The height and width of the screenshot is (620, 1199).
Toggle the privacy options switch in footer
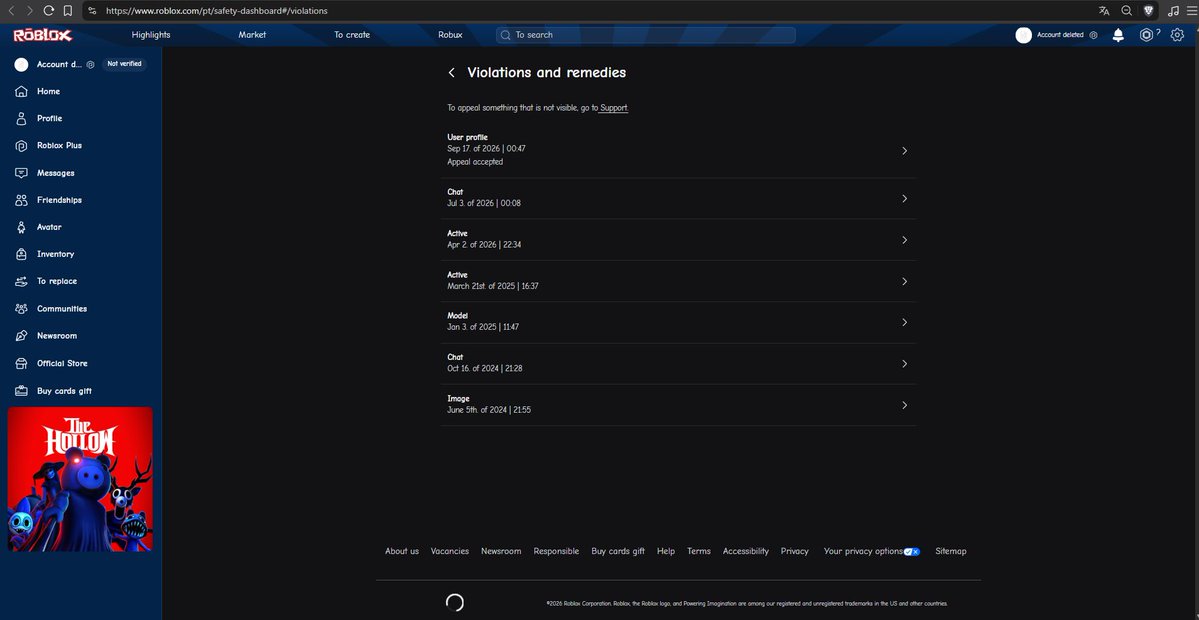click(x=911, y=551)
